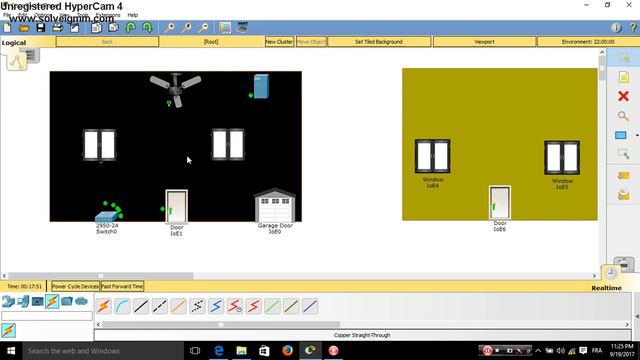Create a new Packet Tracer file
Image resolution: width=640 pixels, height=360 pixels.
pyautogui.click(x=7, y=28)
